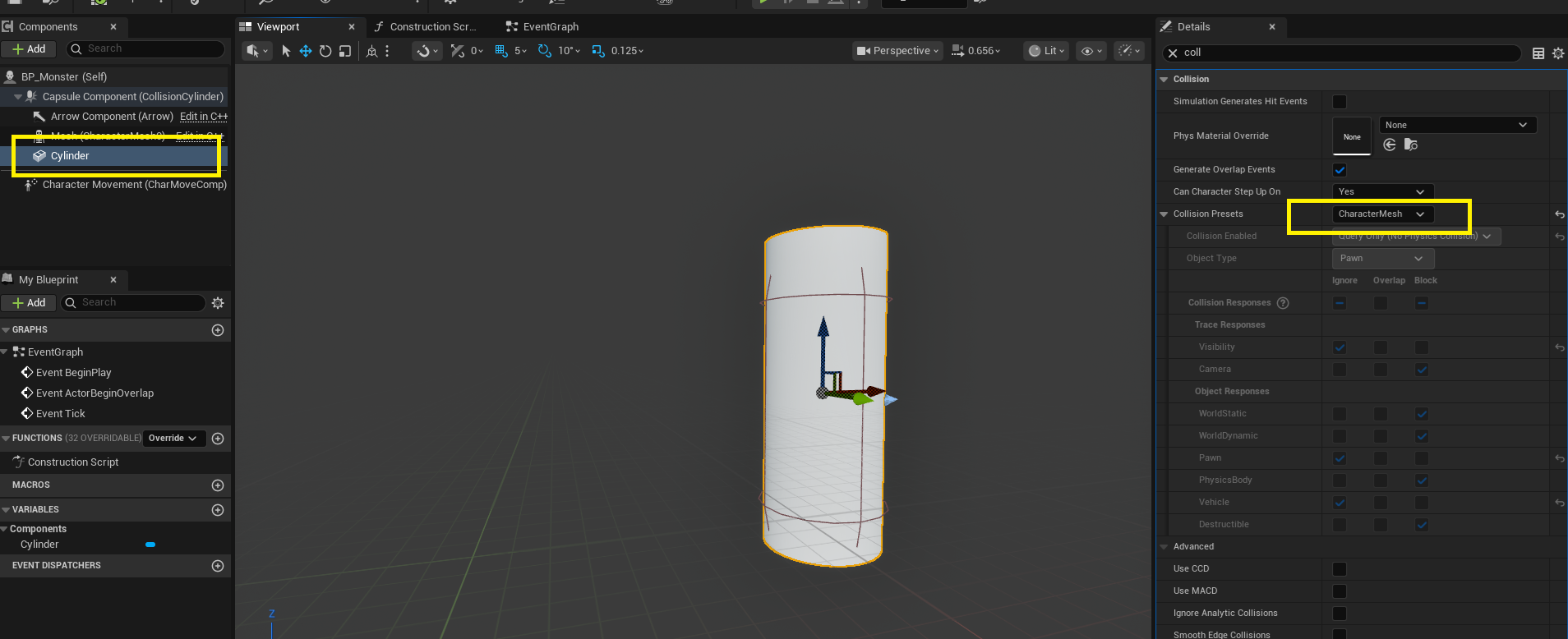This screenshot has width=1568, height=639.
Task: Switch to the EventGraph tab
Action: [542, 27]
